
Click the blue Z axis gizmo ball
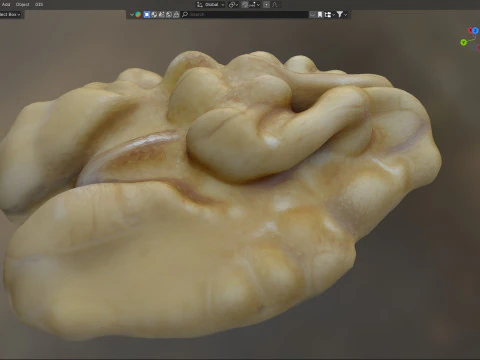pos(475,31)
